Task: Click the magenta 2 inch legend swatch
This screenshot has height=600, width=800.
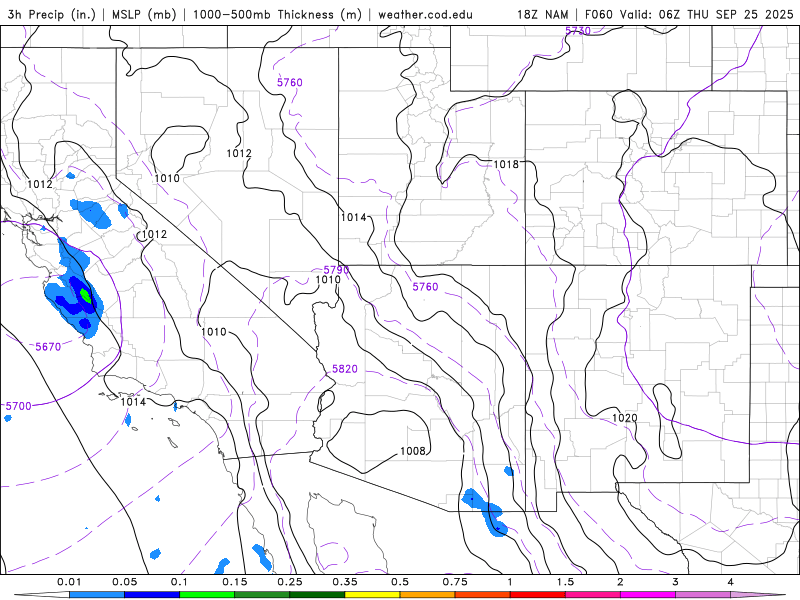Action: coord(648,595)
